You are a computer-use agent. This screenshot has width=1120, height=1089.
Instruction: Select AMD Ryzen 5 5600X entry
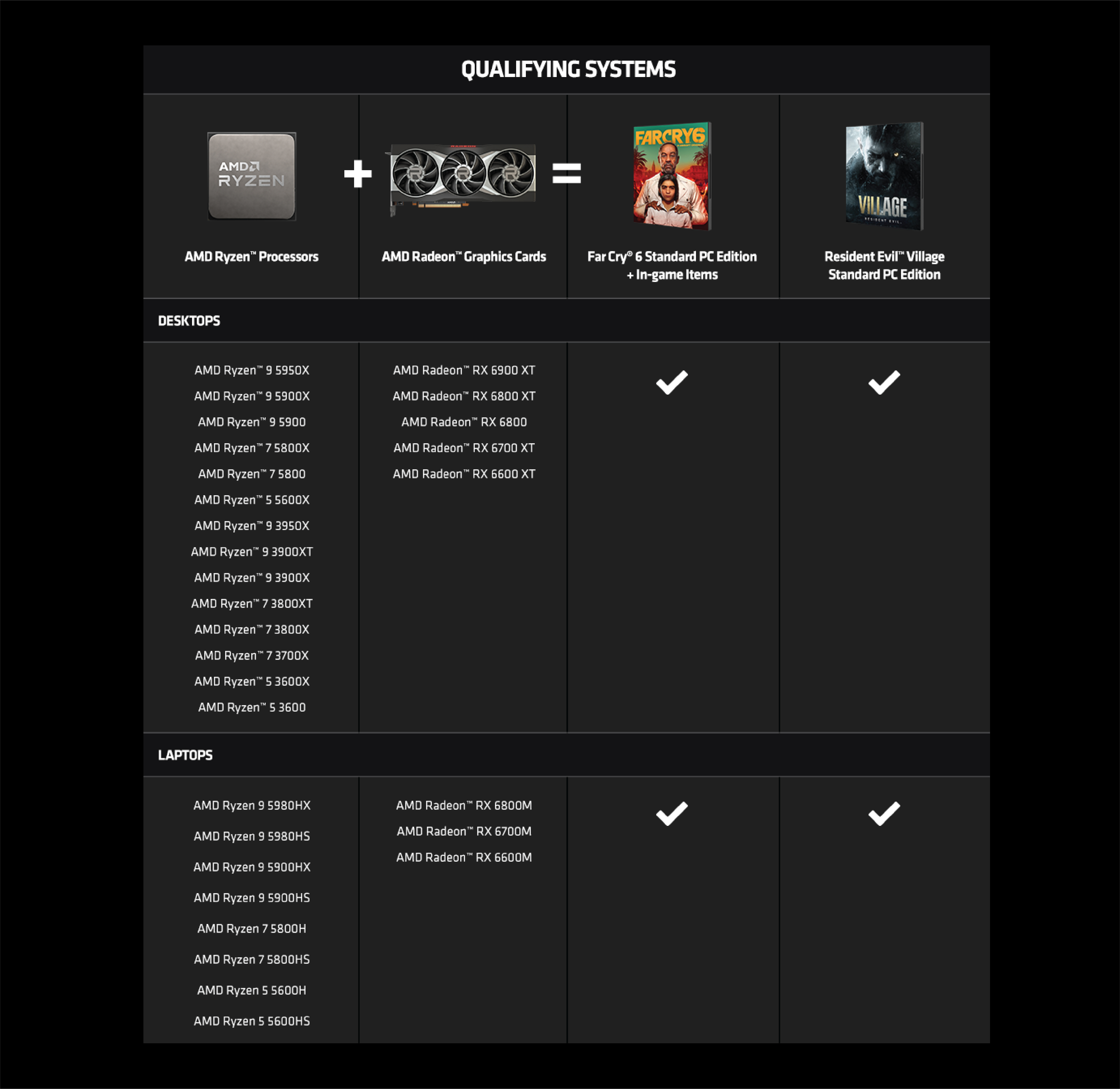(252, 500)
